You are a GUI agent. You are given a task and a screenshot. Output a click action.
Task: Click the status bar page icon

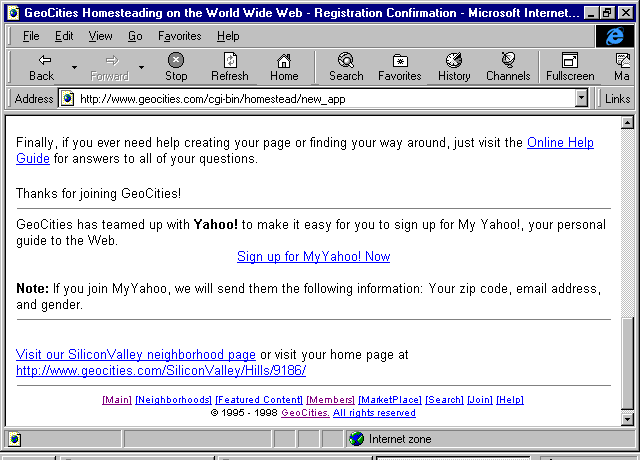click(15, 439)
